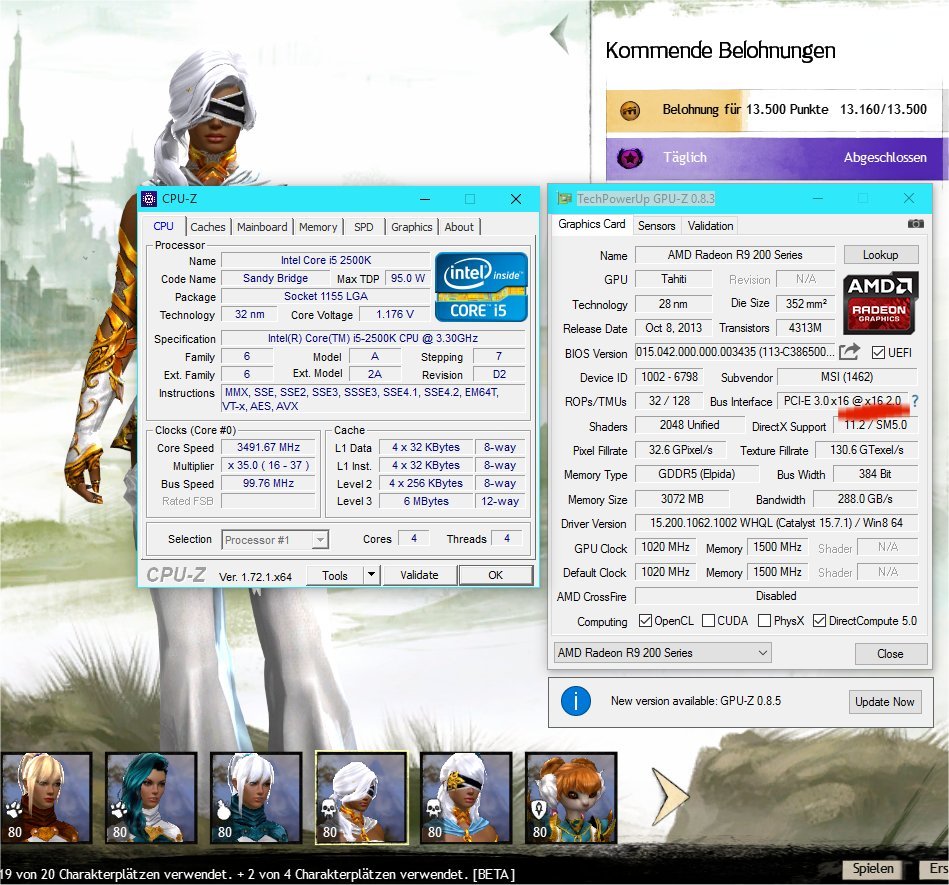This screenshot has height=885, width=949.
Task: Switch to the Memory tab in CPU-Z
Action: point(318,227)
